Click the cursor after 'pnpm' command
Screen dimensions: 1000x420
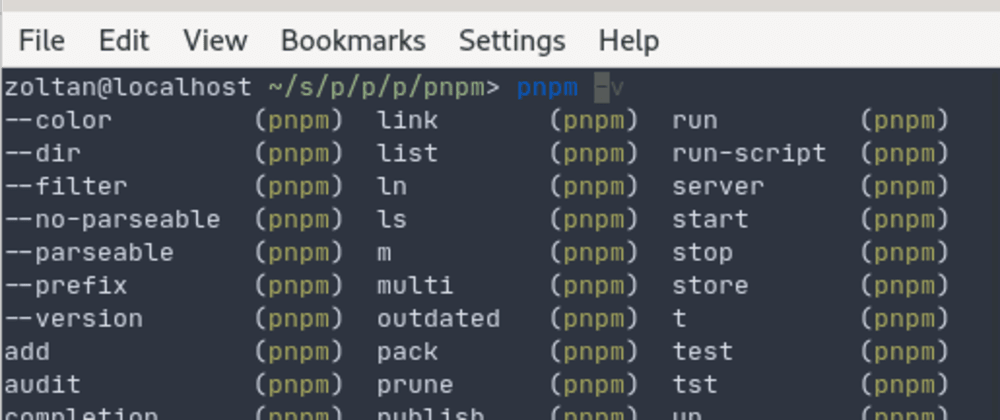601,88
